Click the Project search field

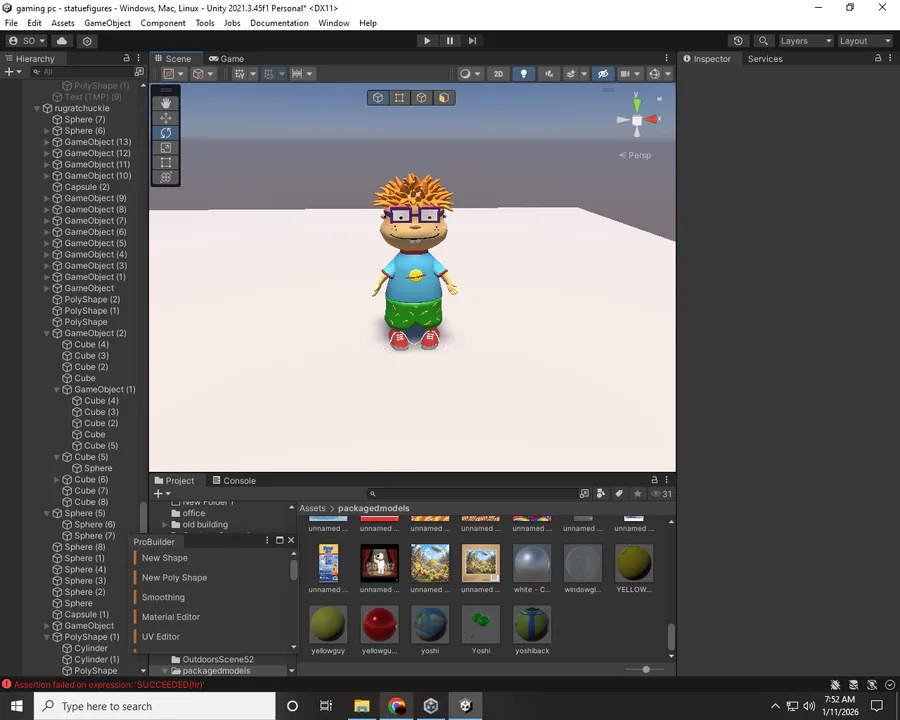point(473,494)
